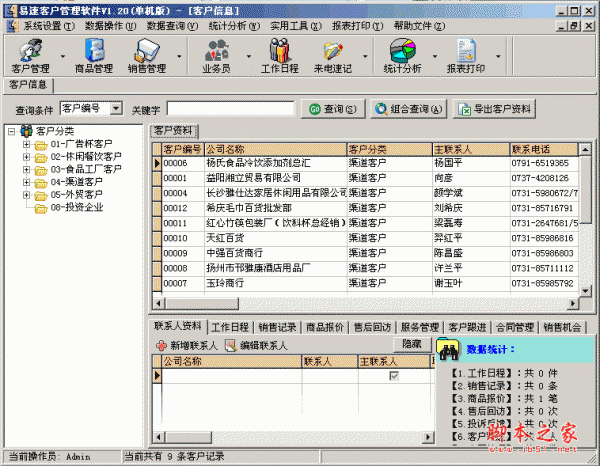Switch to 销售机会 tab
The width and height of the screenshot is (600, 466).
pos(562,328)
